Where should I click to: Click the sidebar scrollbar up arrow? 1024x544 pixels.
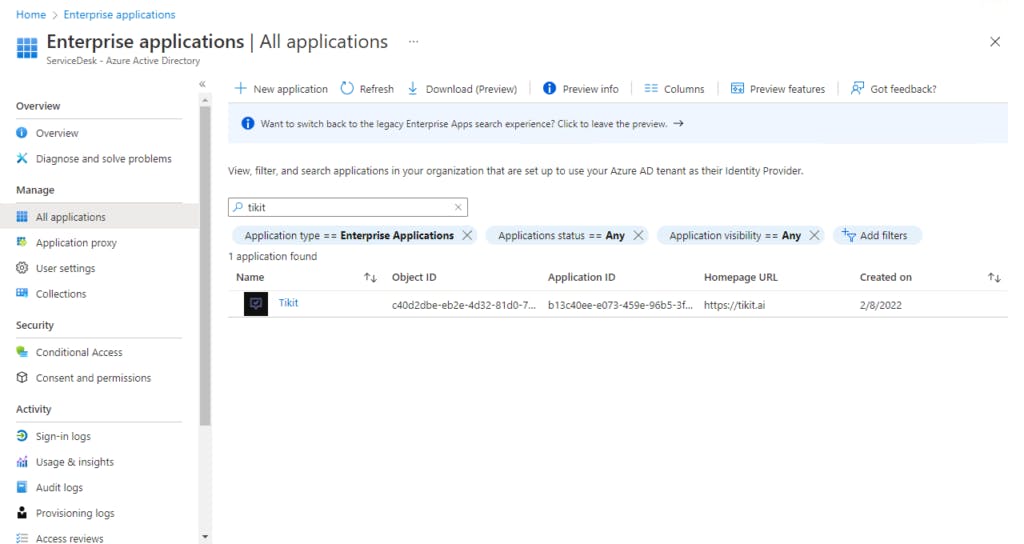[205, 100]
